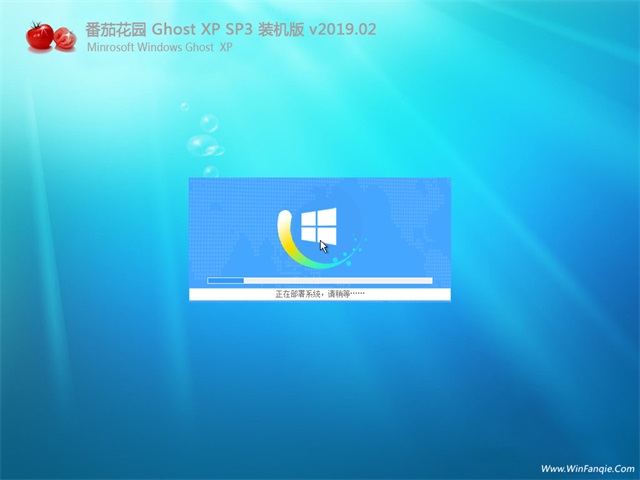Click the tomato logo icon

(x=51, y=37)
